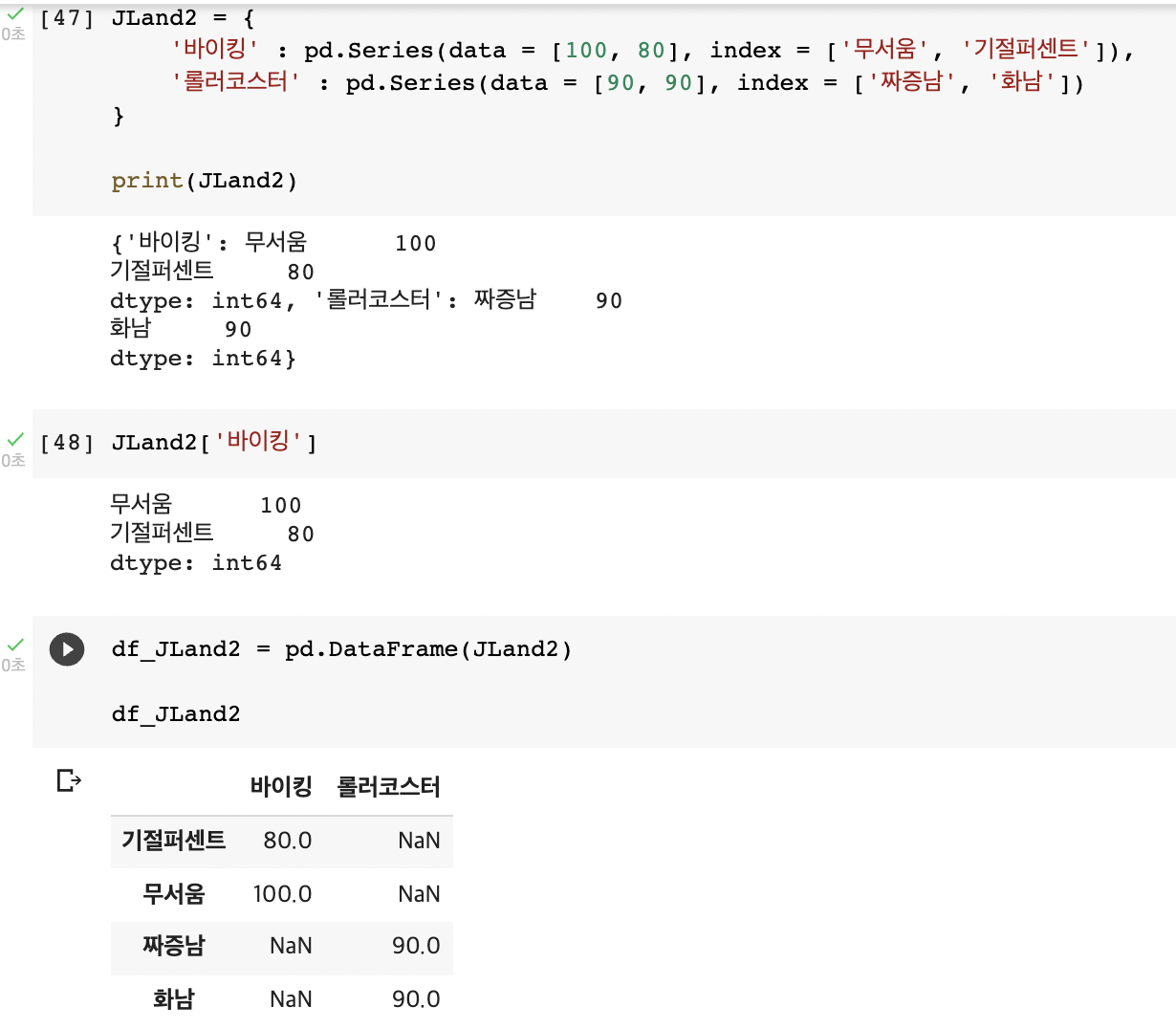Click the '롤러코스터' Series definition line
1176x1029 pixels.
tap(626, 83)
